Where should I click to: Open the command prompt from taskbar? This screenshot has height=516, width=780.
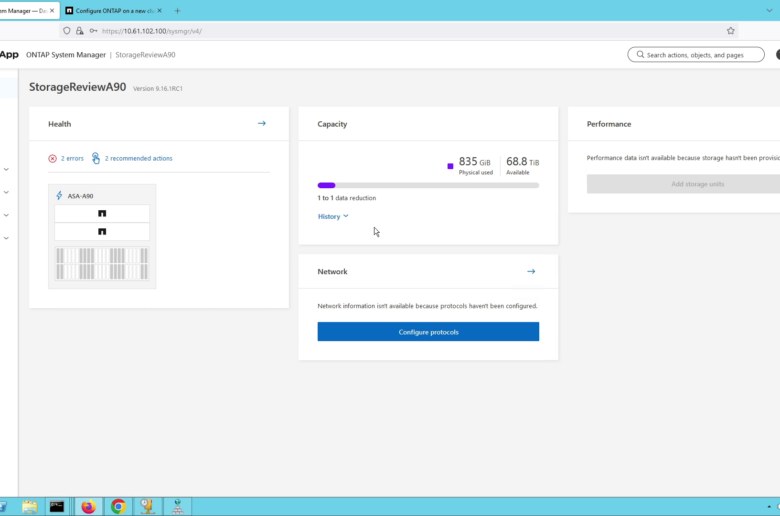tap(57, 507)
